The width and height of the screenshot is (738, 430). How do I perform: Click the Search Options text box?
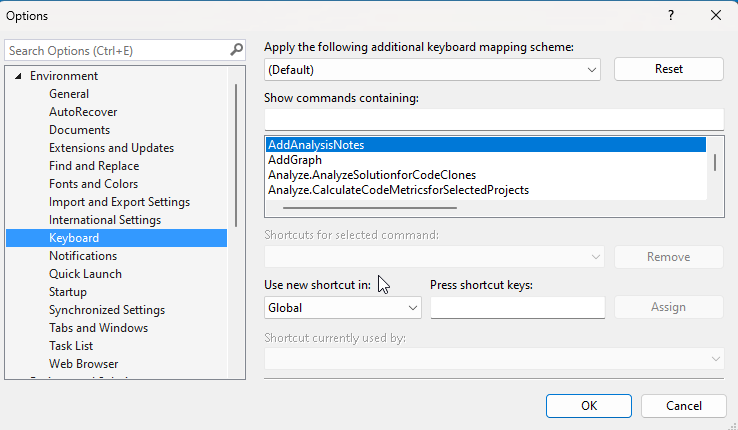pos(115,50)
